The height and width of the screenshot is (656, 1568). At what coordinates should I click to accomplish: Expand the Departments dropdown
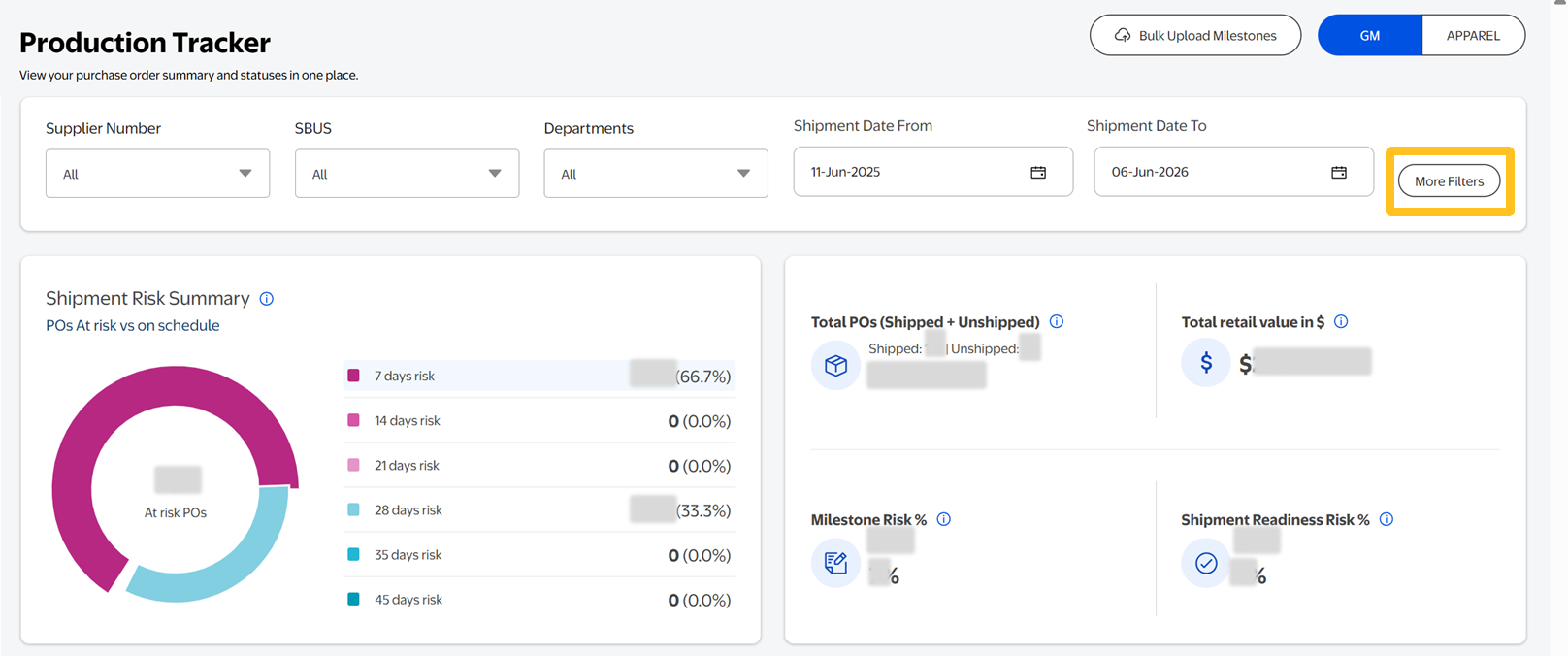tap(655, 174)
